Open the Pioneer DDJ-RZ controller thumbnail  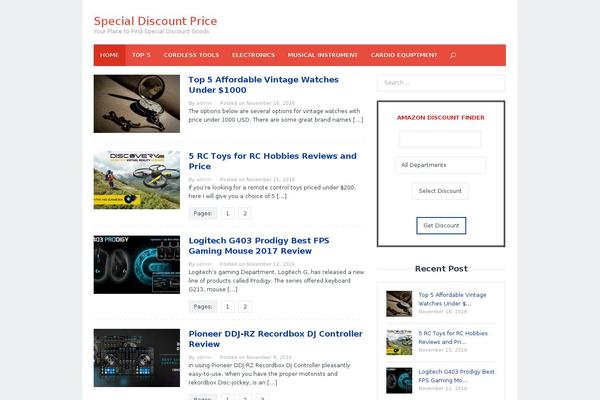(137, 357)
